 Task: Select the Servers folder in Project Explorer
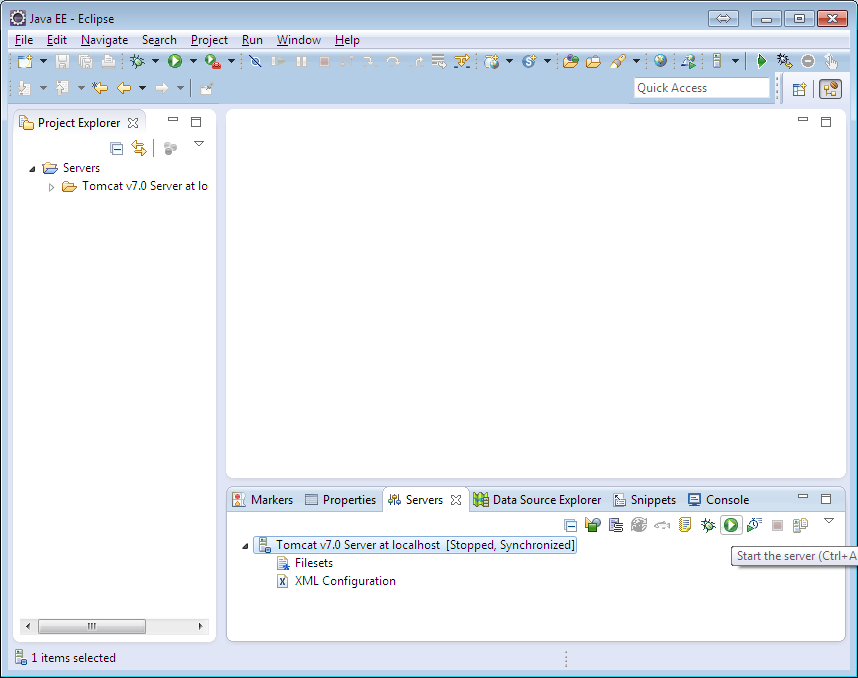click(x=81, y=168)
